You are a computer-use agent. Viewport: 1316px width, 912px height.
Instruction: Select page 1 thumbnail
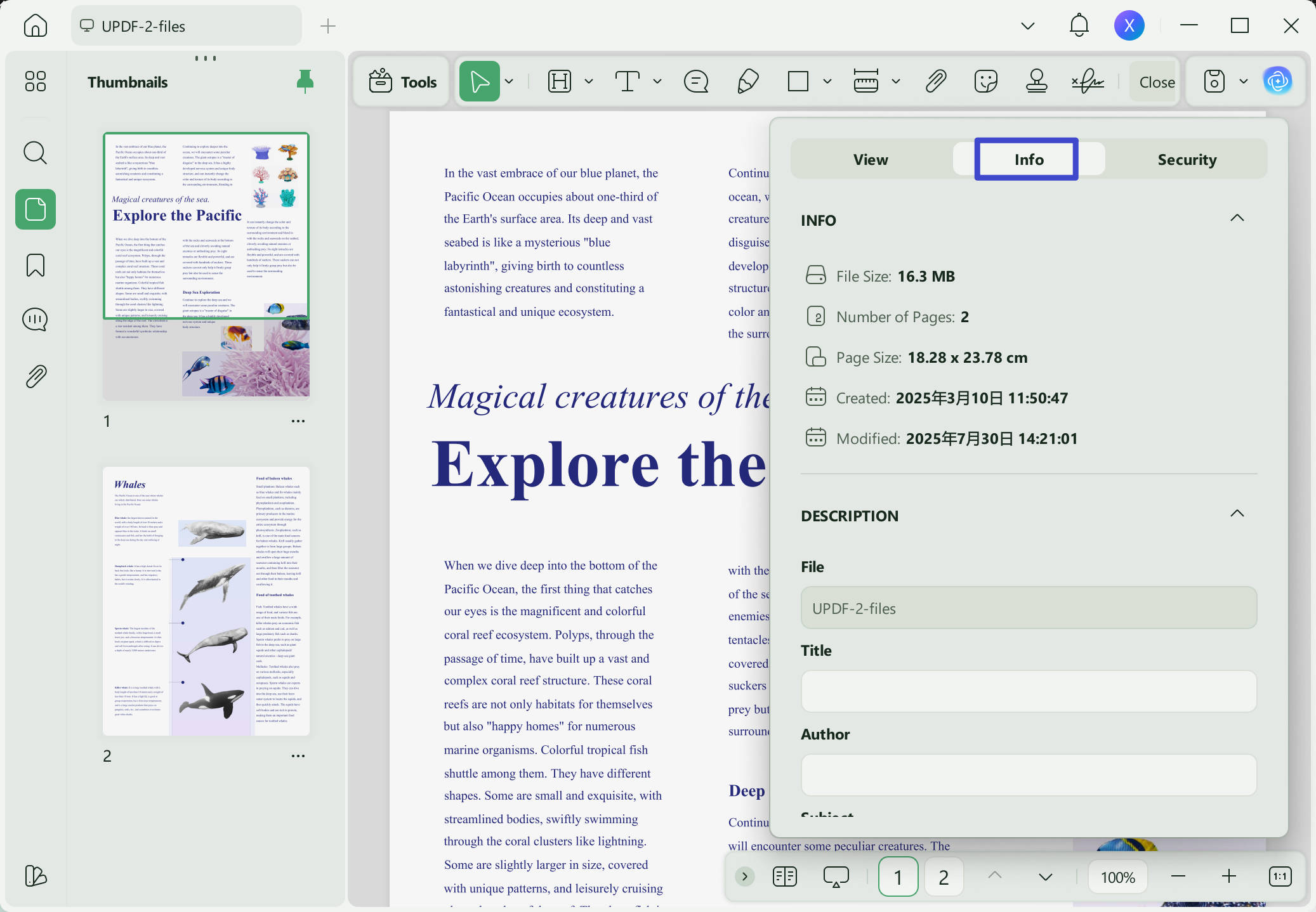pos(206,265)
